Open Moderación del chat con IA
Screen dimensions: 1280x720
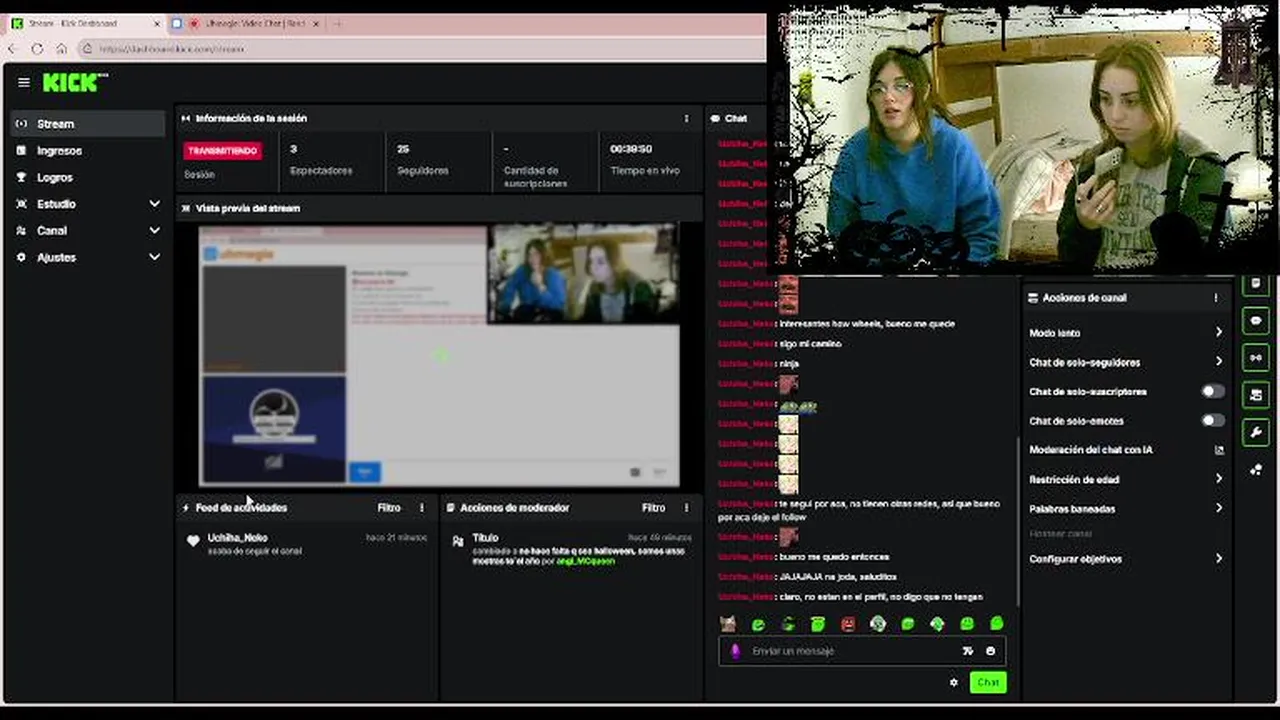(1126, 450)
